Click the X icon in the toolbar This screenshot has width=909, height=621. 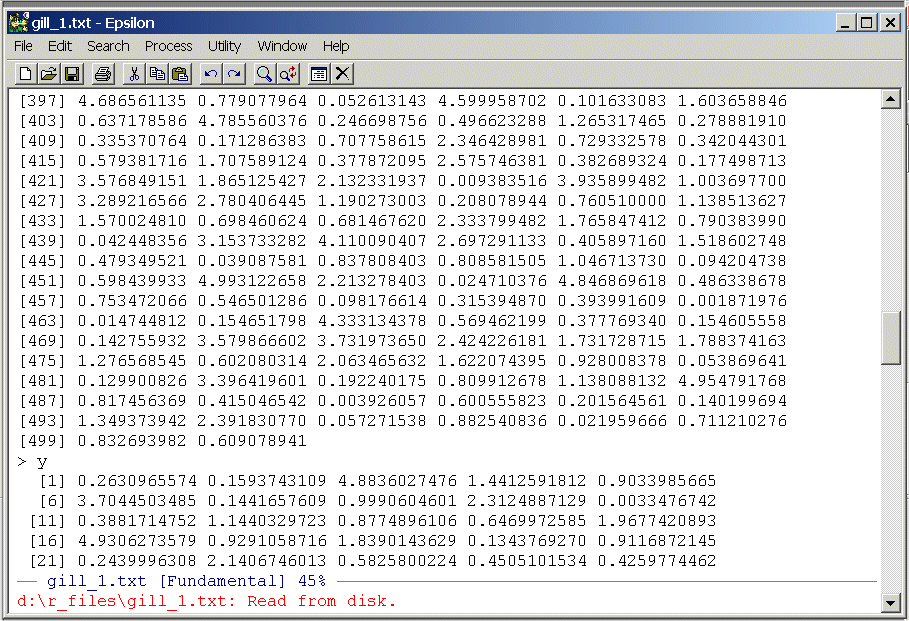pos(342,74)
